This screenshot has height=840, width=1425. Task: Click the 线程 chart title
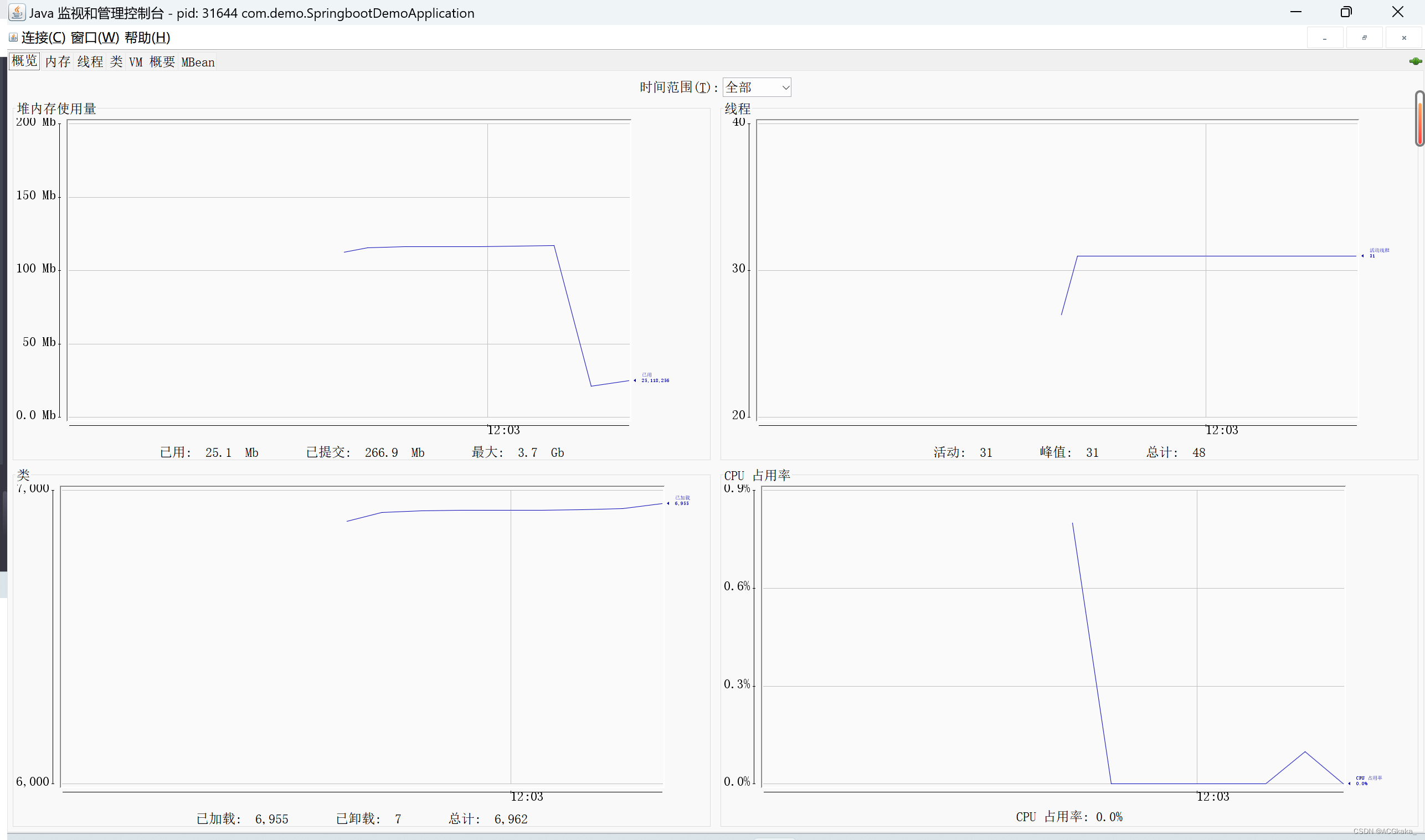coord(738,108)
